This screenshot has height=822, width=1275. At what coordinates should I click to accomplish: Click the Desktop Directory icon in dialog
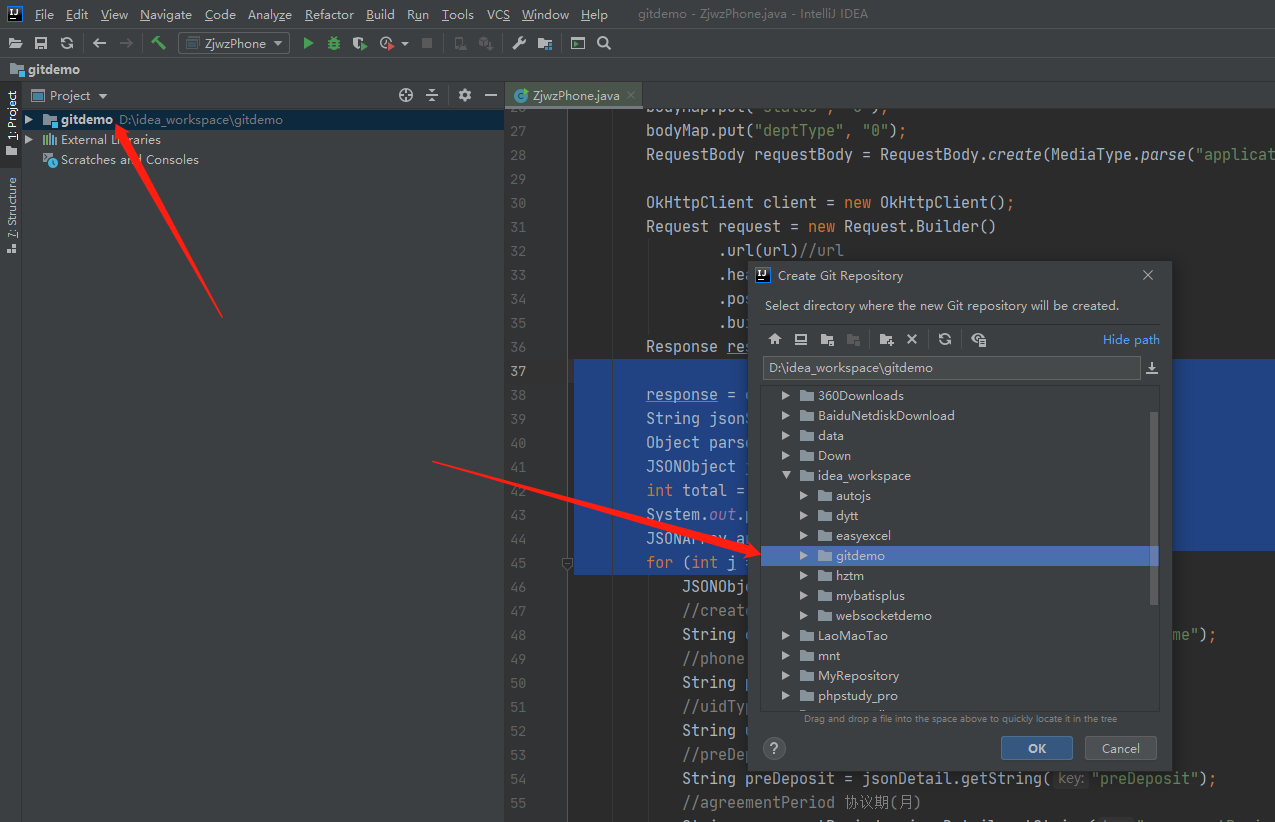801,340
